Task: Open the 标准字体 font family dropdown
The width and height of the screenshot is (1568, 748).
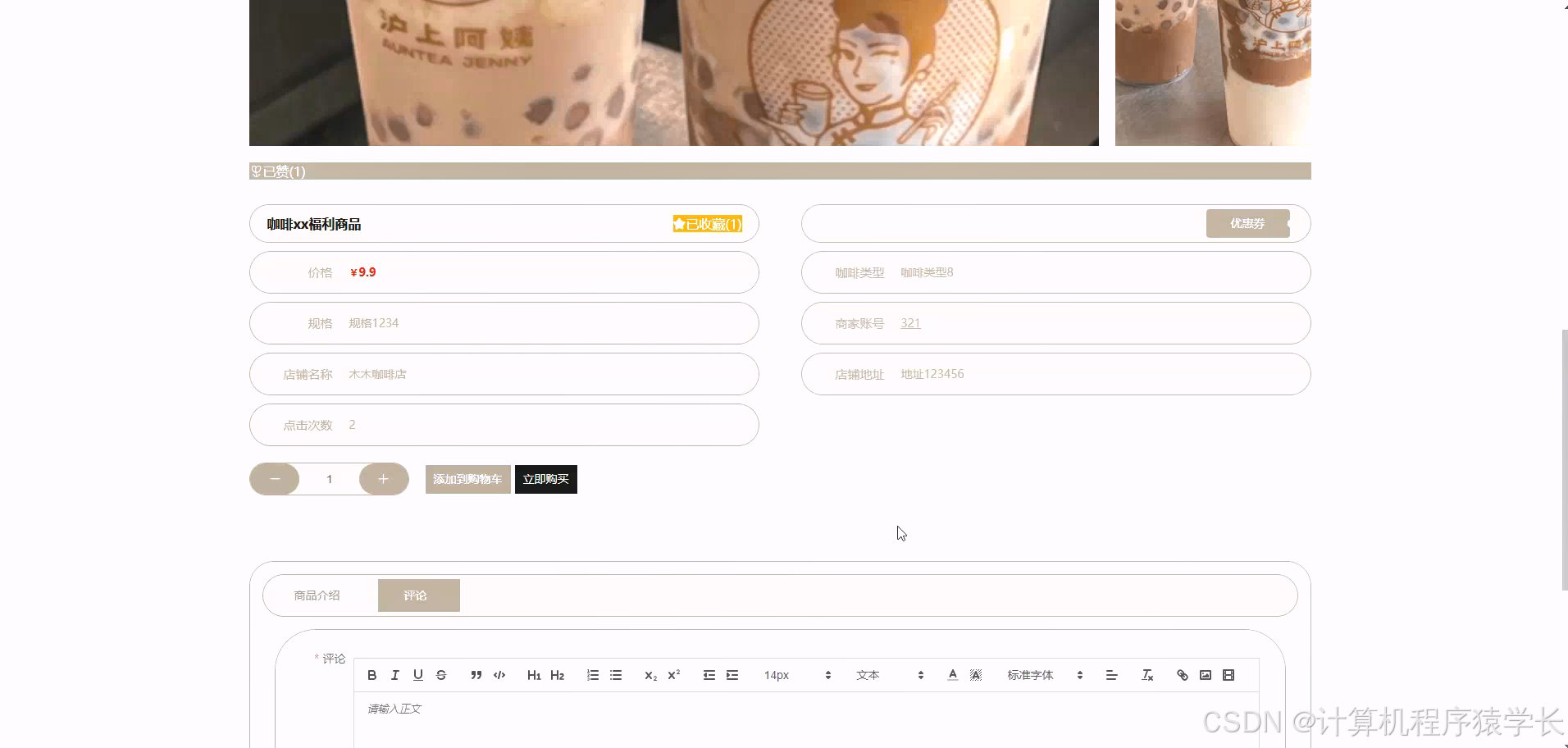Action: 1045,675
